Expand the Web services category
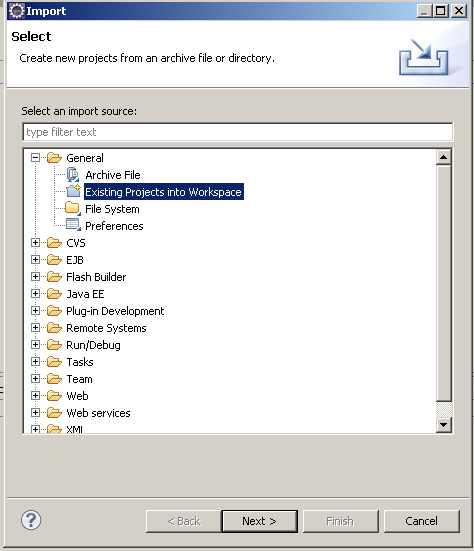Viewport: 474px width, 551px height. pyautogui.click(x=35, y=413)
